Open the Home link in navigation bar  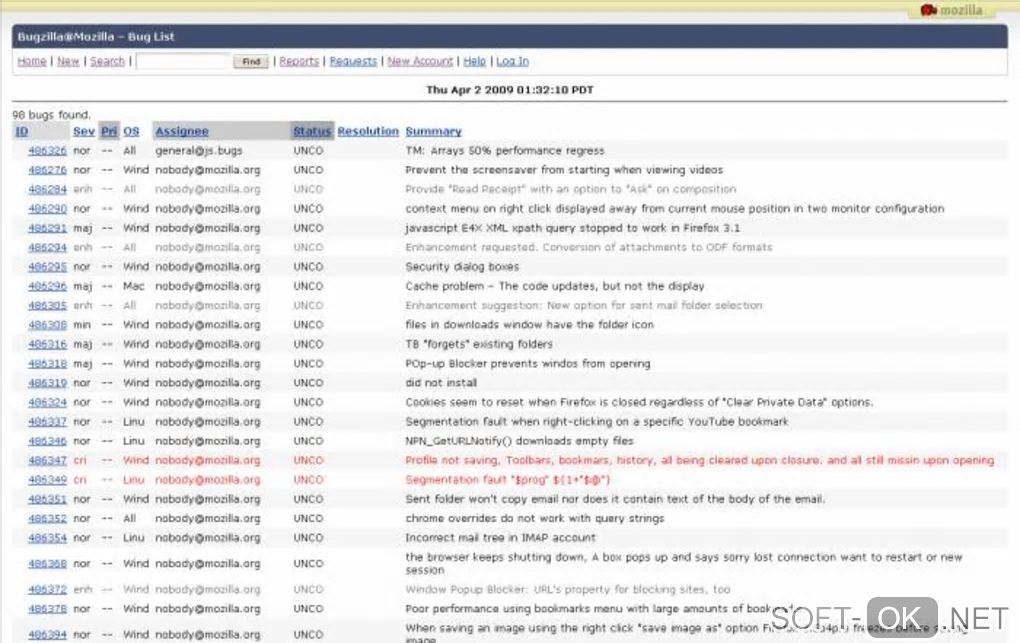(32, 61)
